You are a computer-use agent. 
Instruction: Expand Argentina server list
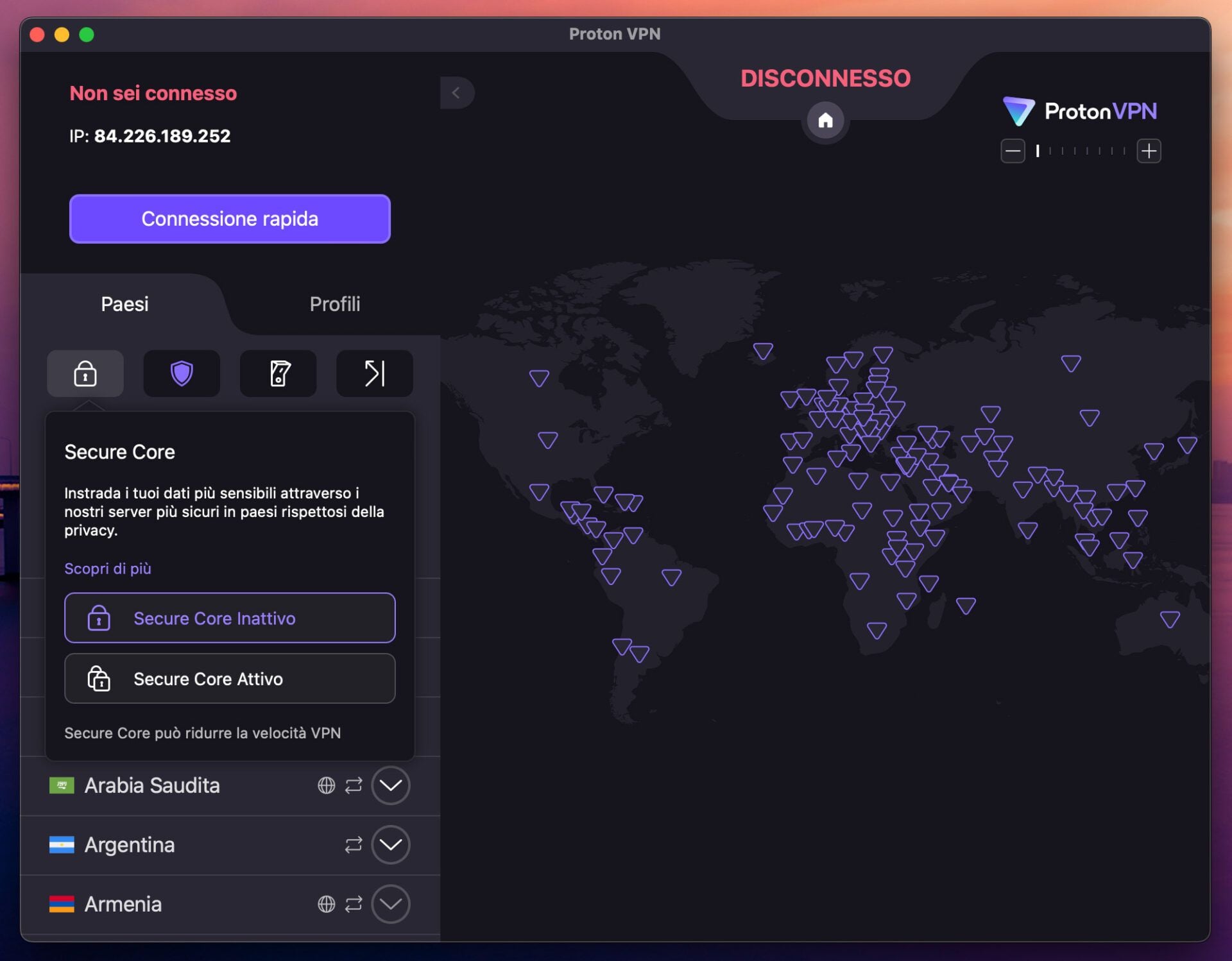(x=390, y=845)
